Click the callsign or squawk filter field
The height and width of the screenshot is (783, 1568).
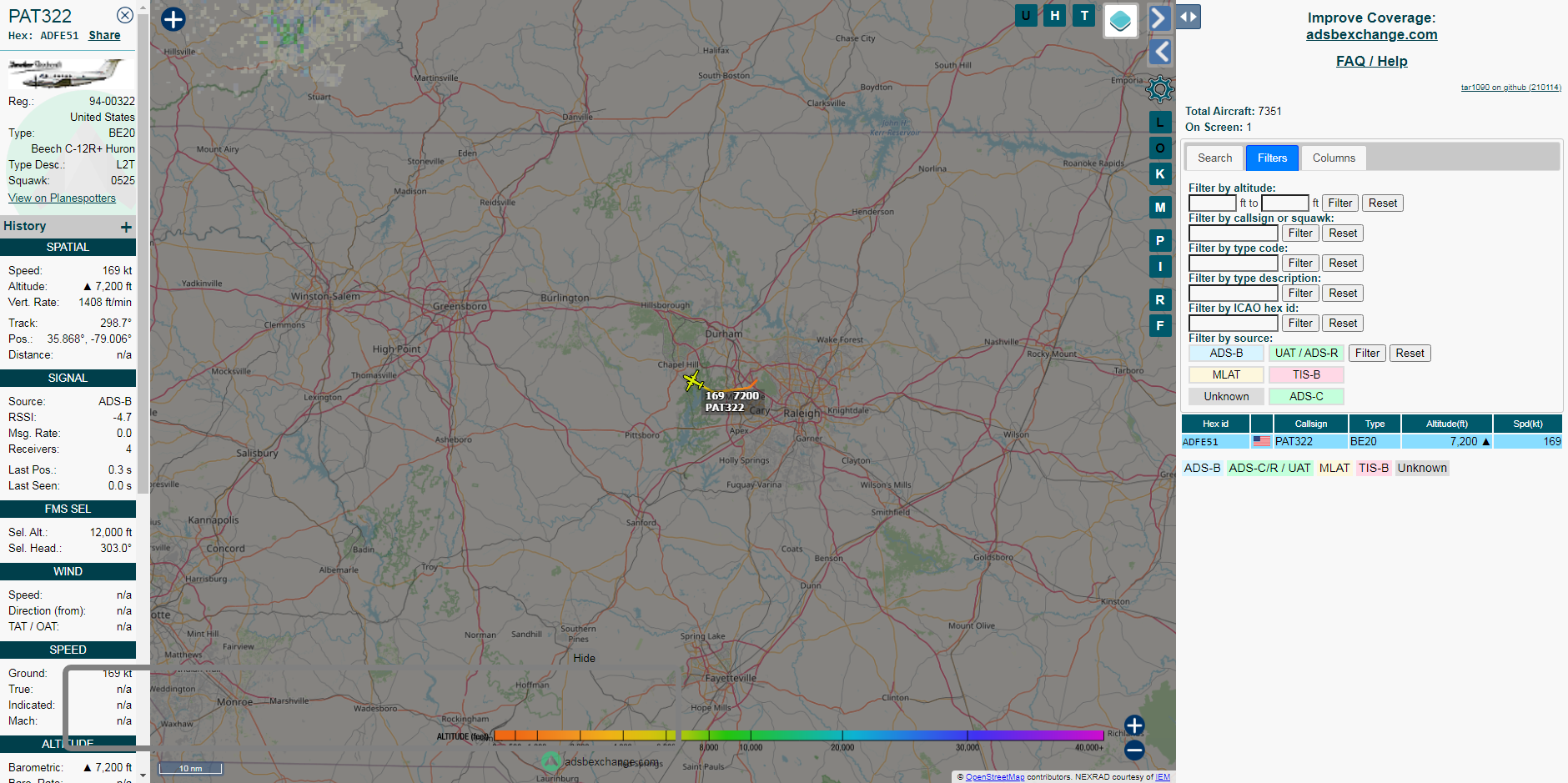coord(1233,233)
